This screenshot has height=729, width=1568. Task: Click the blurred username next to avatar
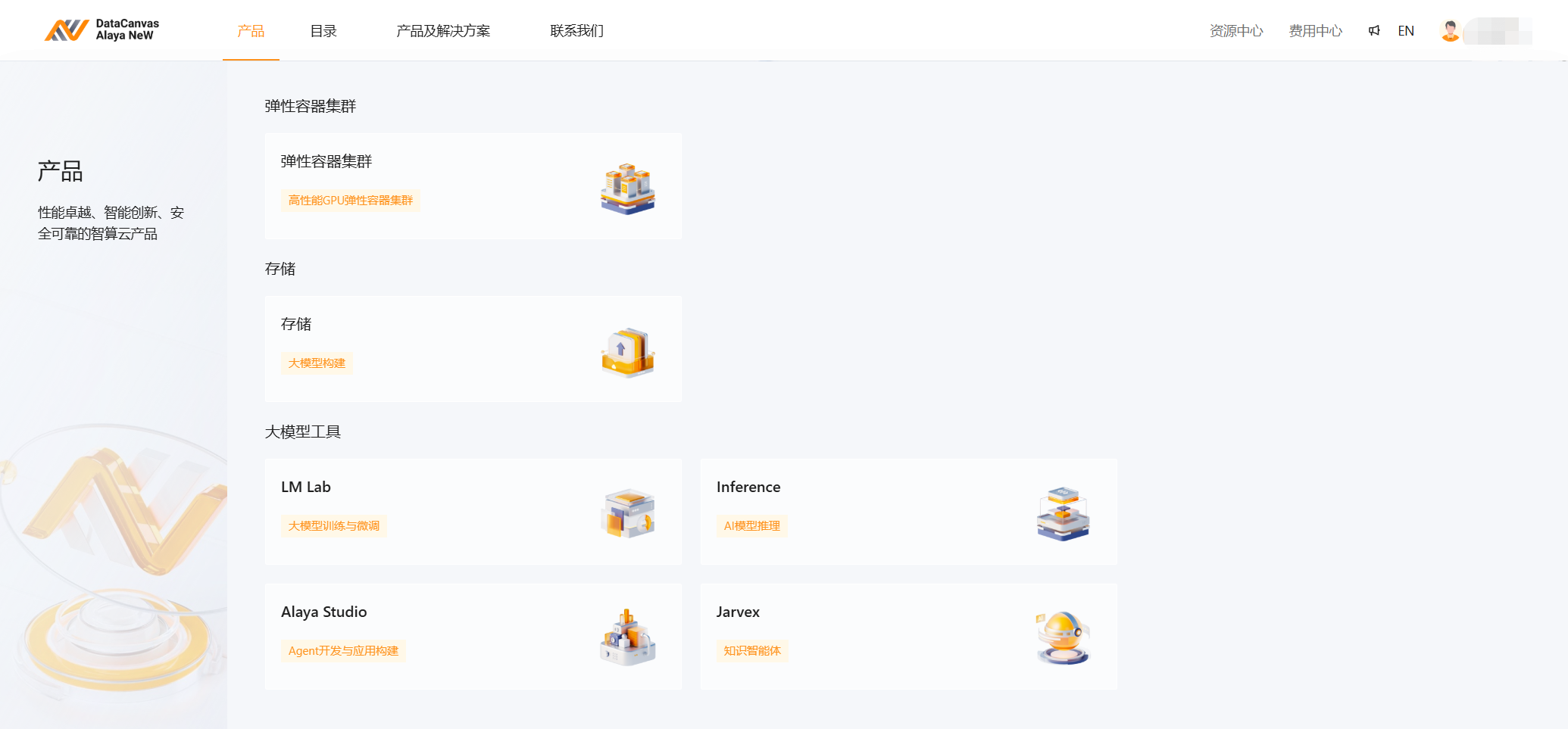1498,31
